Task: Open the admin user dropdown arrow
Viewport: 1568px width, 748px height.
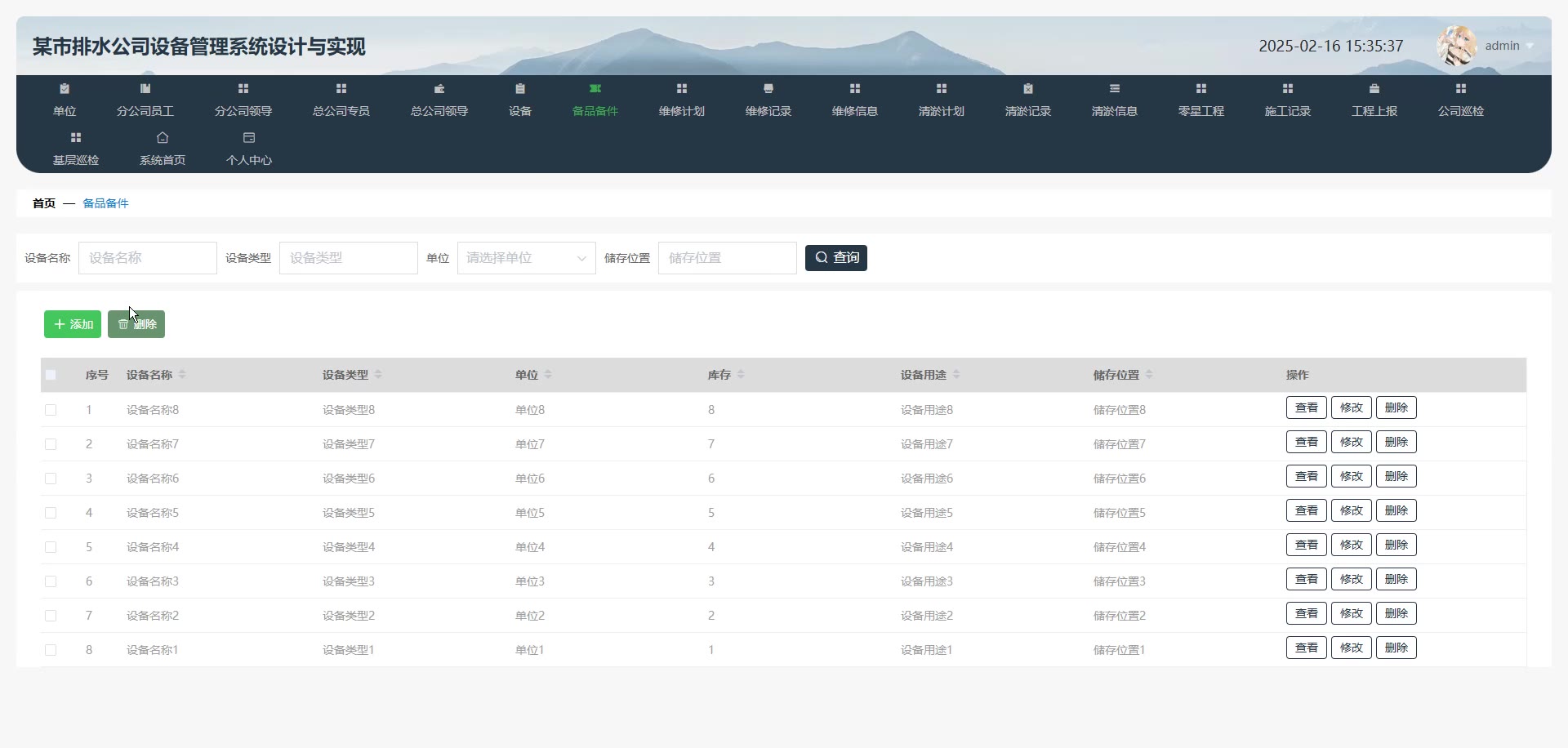Action: (1530, 47)
